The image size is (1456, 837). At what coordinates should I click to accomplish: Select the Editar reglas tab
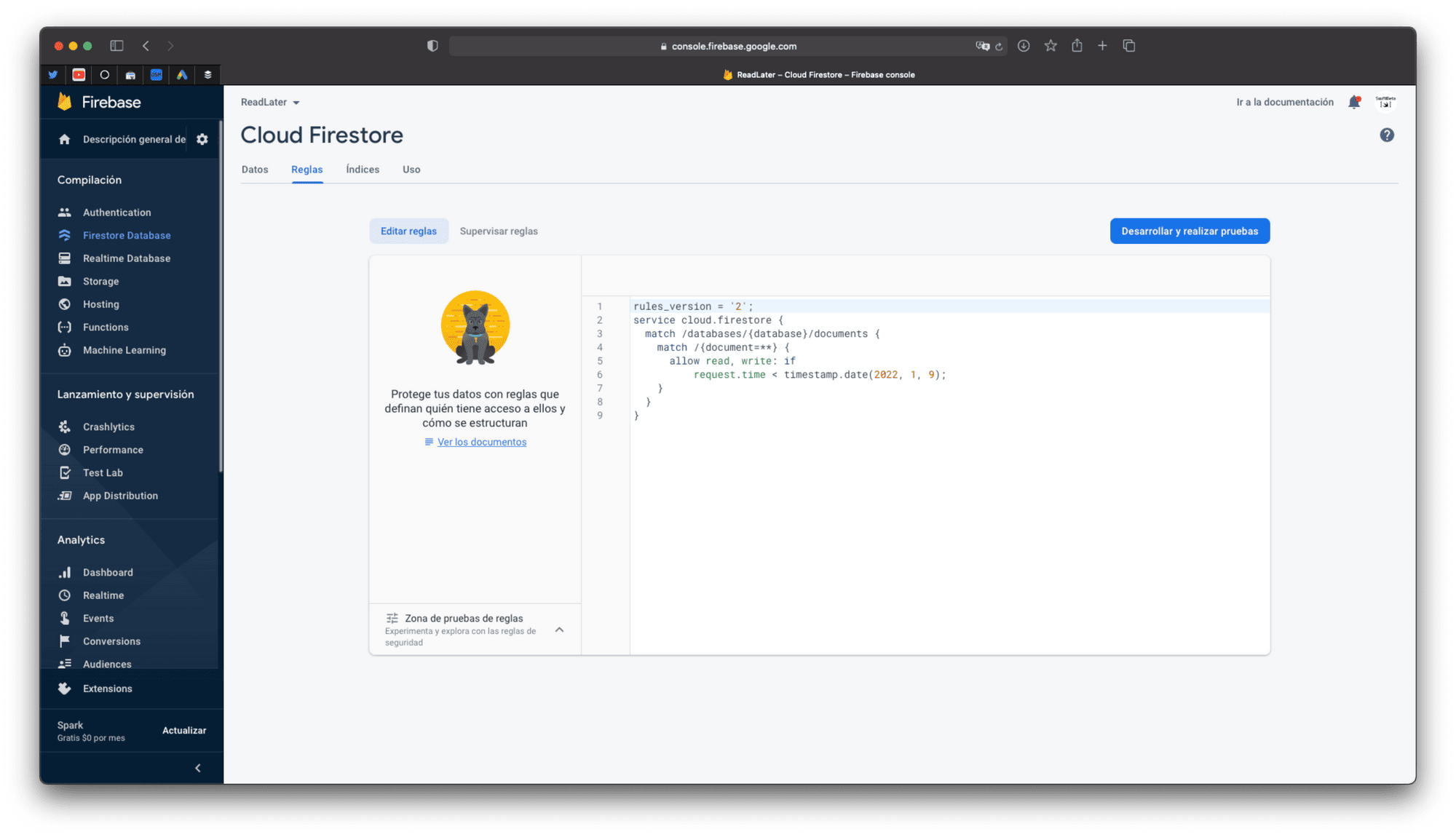click(408, 231)
